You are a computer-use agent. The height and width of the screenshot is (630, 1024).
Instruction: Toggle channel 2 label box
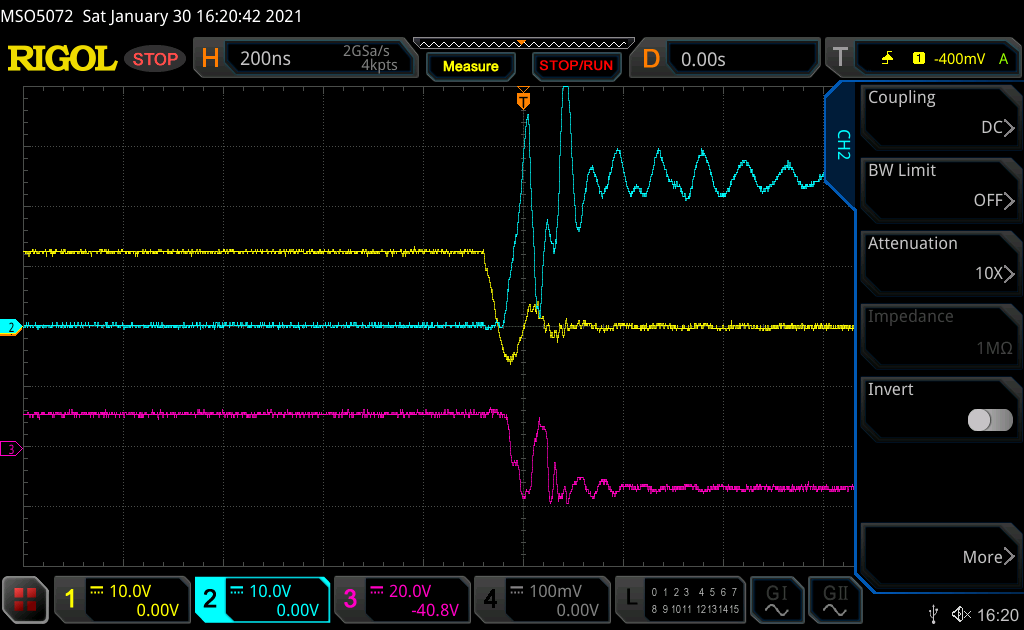pos(210,599)
